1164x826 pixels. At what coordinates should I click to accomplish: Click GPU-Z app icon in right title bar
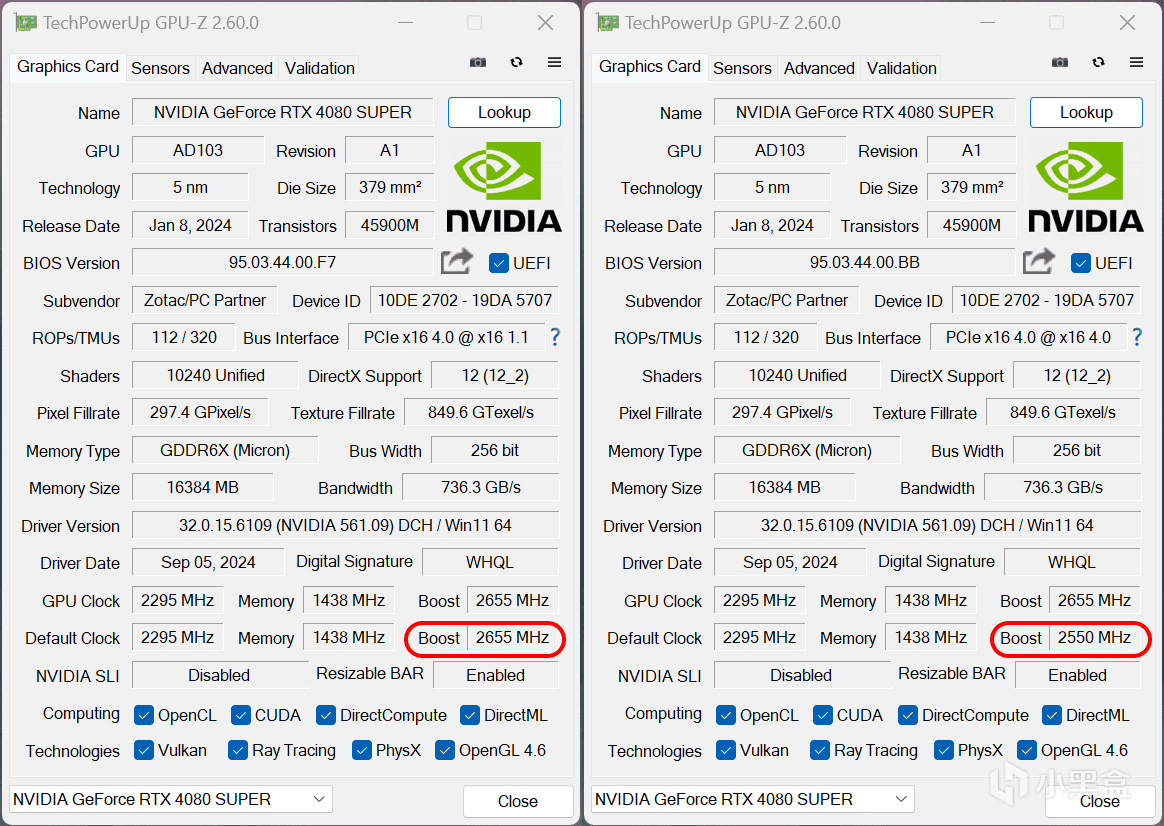[607, 23]
